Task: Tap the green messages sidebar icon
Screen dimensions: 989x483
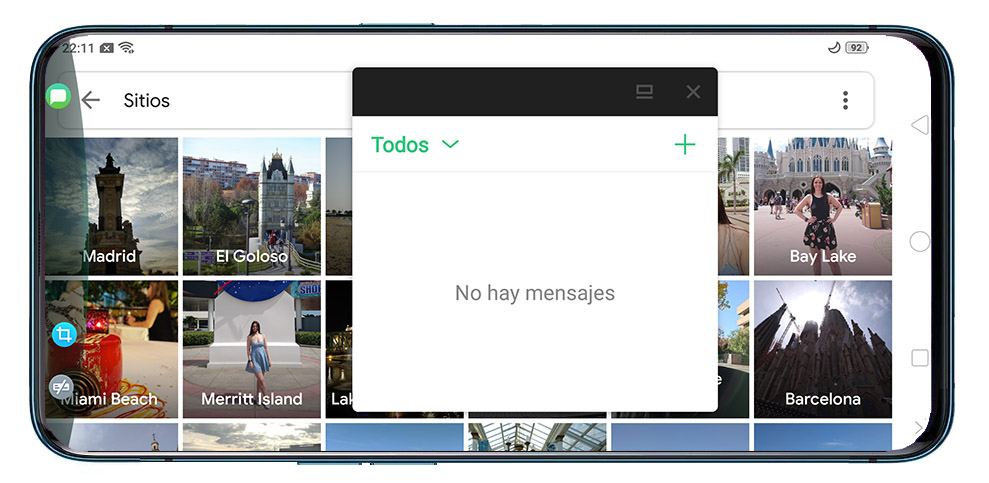Action: tap(58, 96)
